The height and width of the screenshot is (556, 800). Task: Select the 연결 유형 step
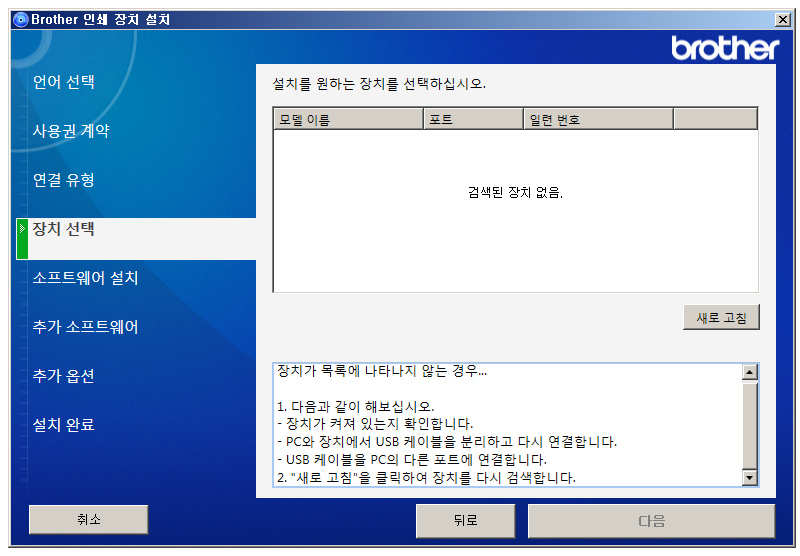tap(63, 180)
